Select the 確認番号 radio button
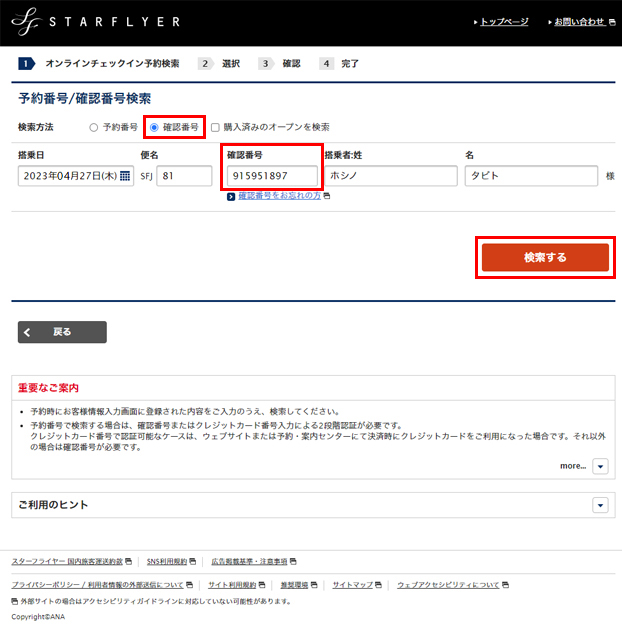 pyautogui.click(x=154, y=128)
